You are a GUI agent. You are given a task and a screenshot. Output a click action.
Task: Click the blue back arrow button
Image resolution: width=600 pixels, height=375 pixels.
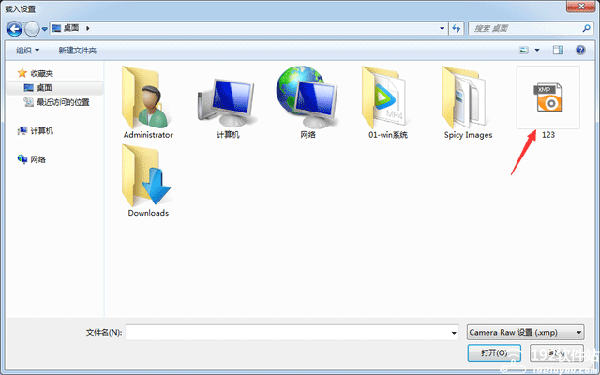[15, 29]
